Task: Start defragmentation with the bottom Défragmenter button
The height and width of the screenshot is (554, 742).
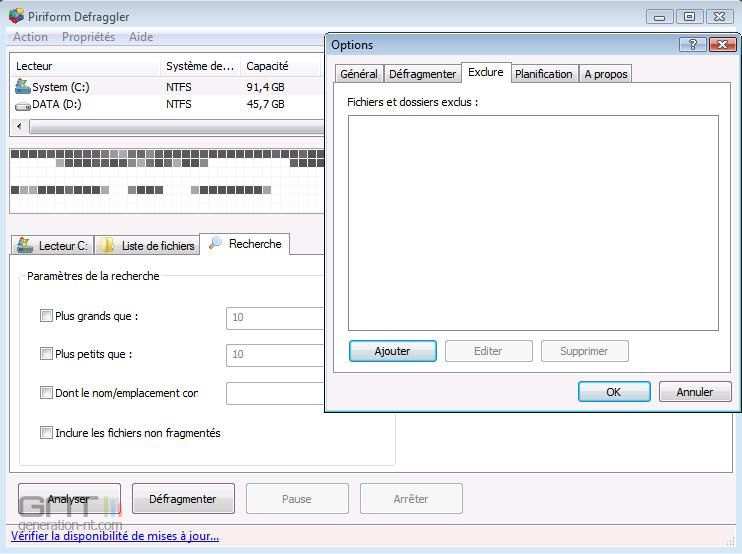Action: coord(183,499)
